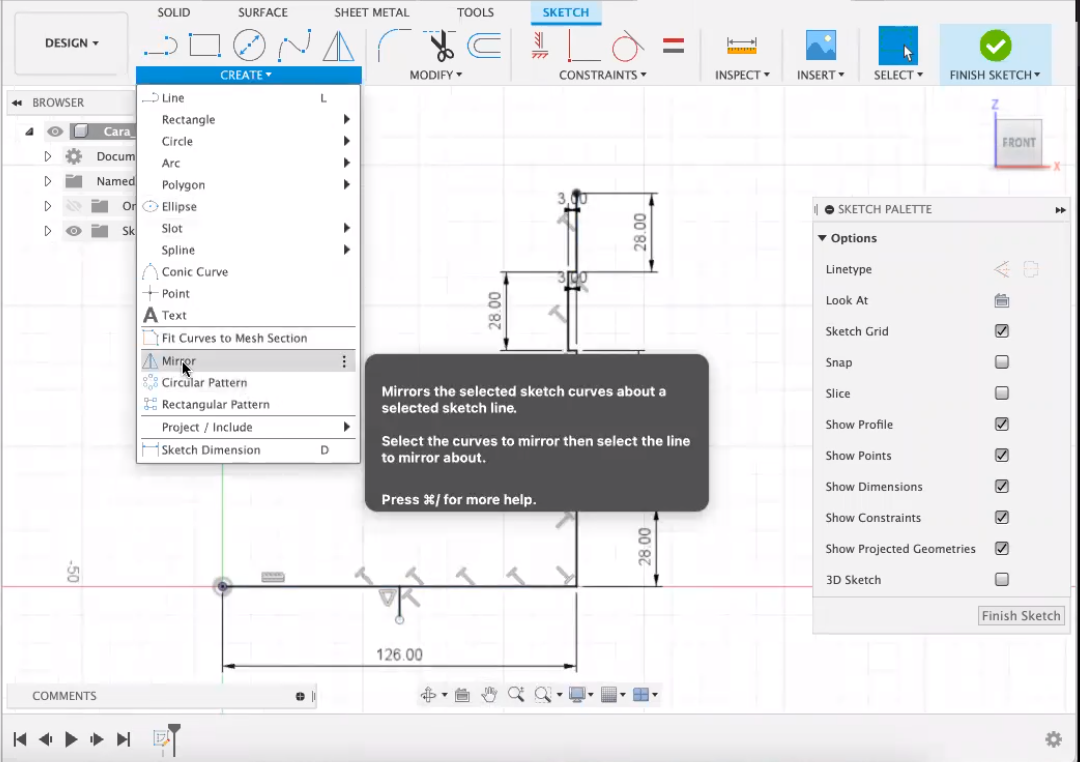Click the green Finish Sketch checkmark icon
Image resolution: width=1080 pixels, height=762 pixels.
pyautogui.click(x=995, y=46)
